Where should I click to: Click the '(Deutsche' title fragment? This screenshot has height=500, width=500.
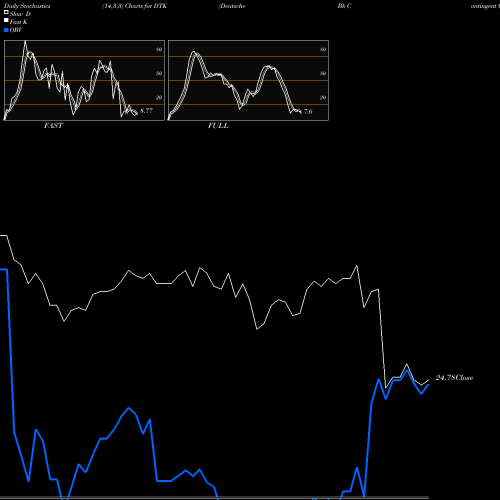232,6
